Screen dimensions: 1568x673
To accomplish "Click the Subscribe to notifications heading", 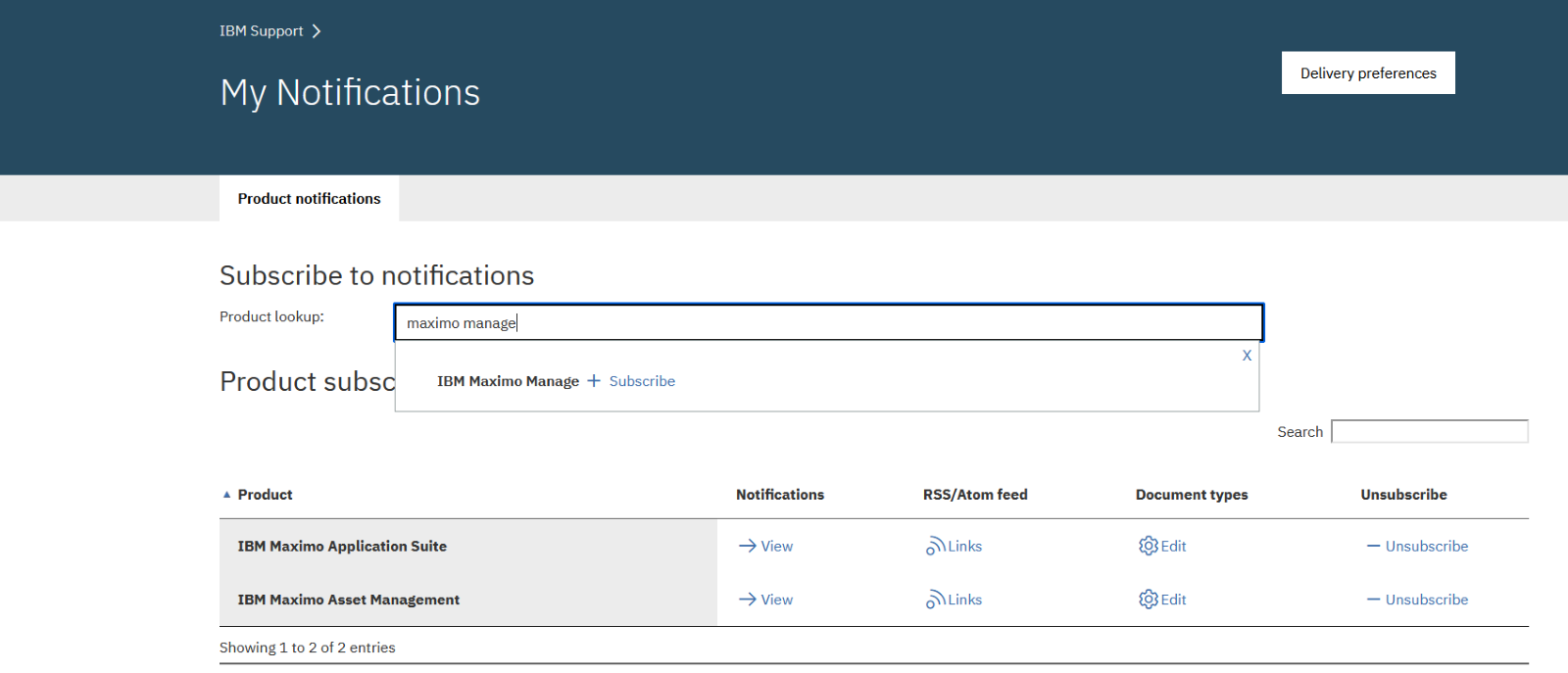I will 376,275.
